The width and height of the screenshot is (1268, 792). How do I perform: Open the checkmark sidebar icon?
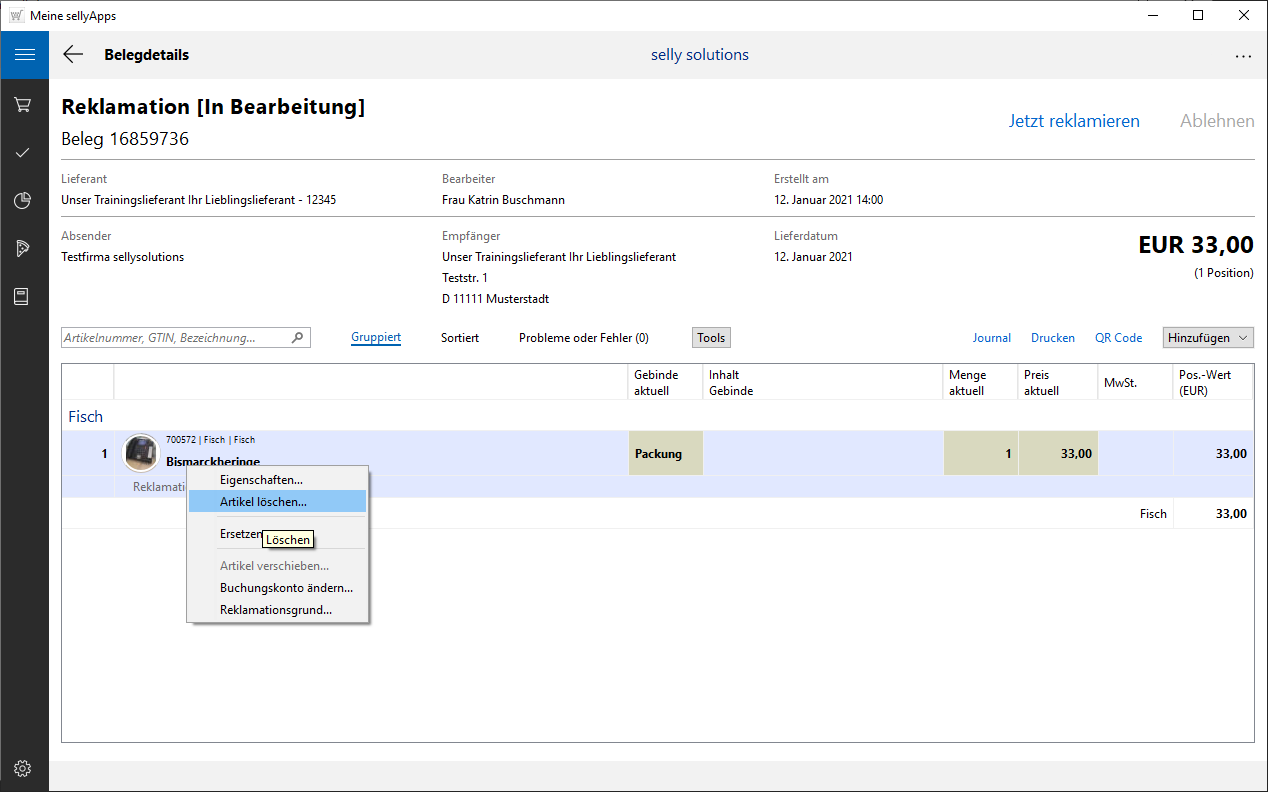[23, 153]
